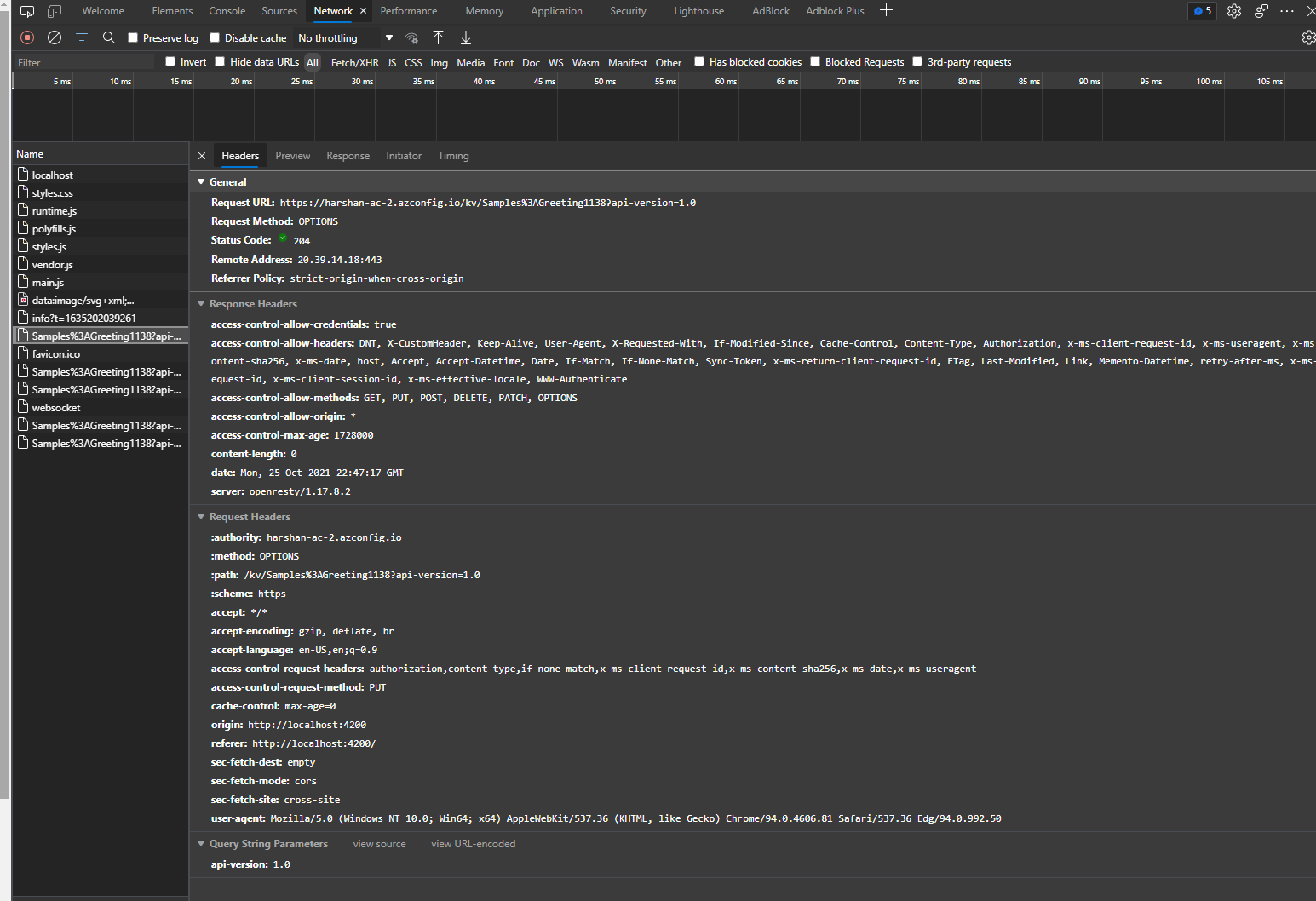Click the Filter text input
Viewport: 1316px width, 901px height.
tap(83, 62)
